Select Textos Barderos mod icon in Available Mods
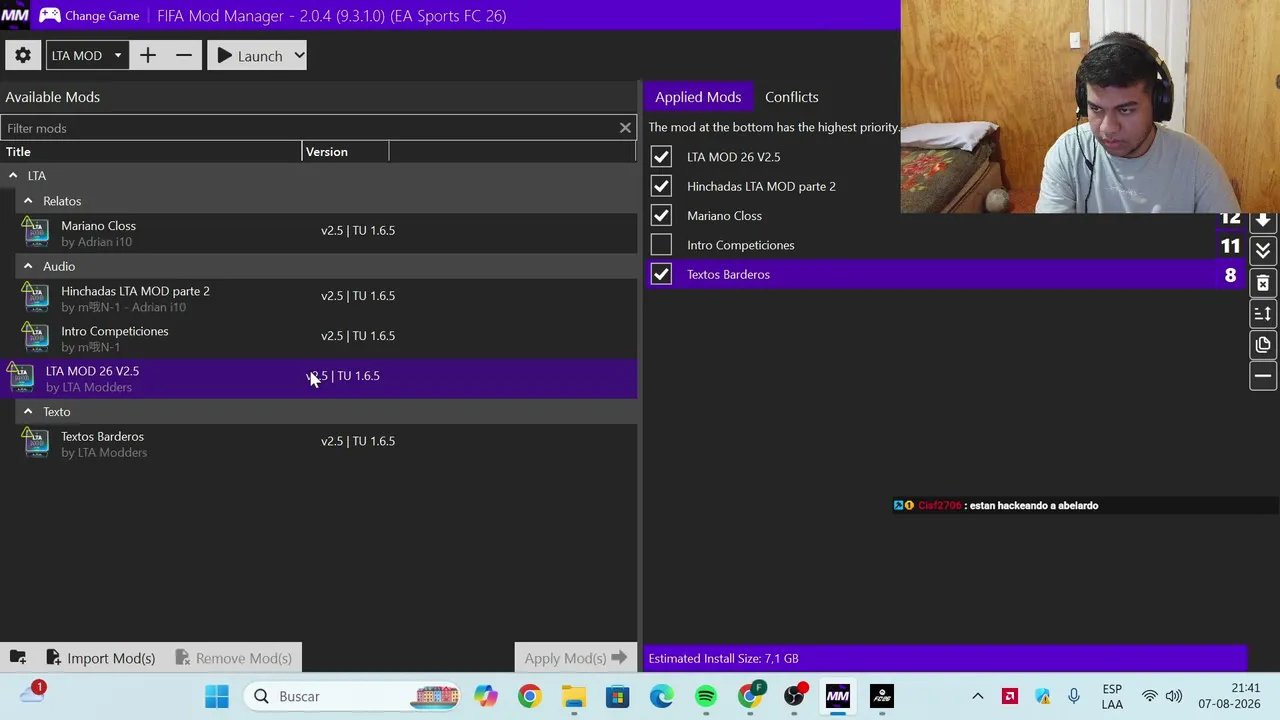 coord(36,443)
